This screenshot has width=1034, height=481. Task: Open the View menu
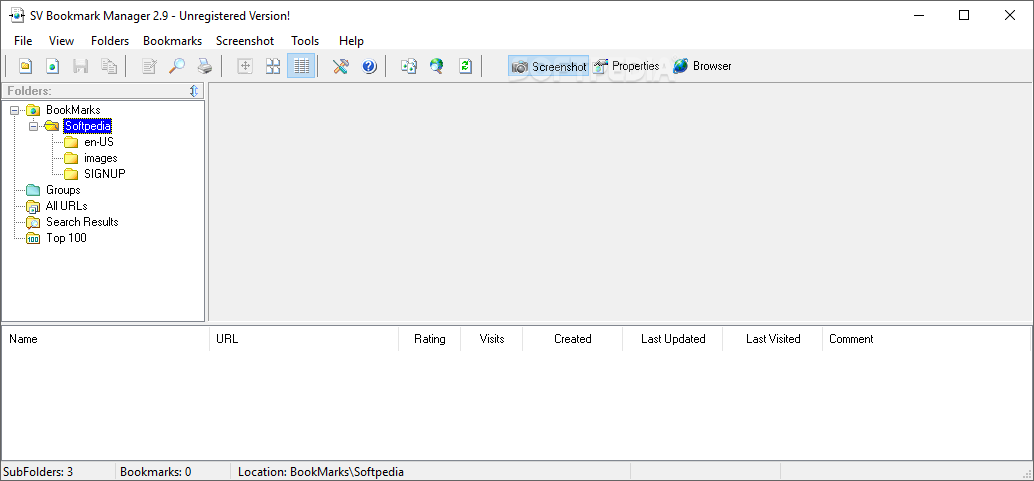[x=61, y=41]
